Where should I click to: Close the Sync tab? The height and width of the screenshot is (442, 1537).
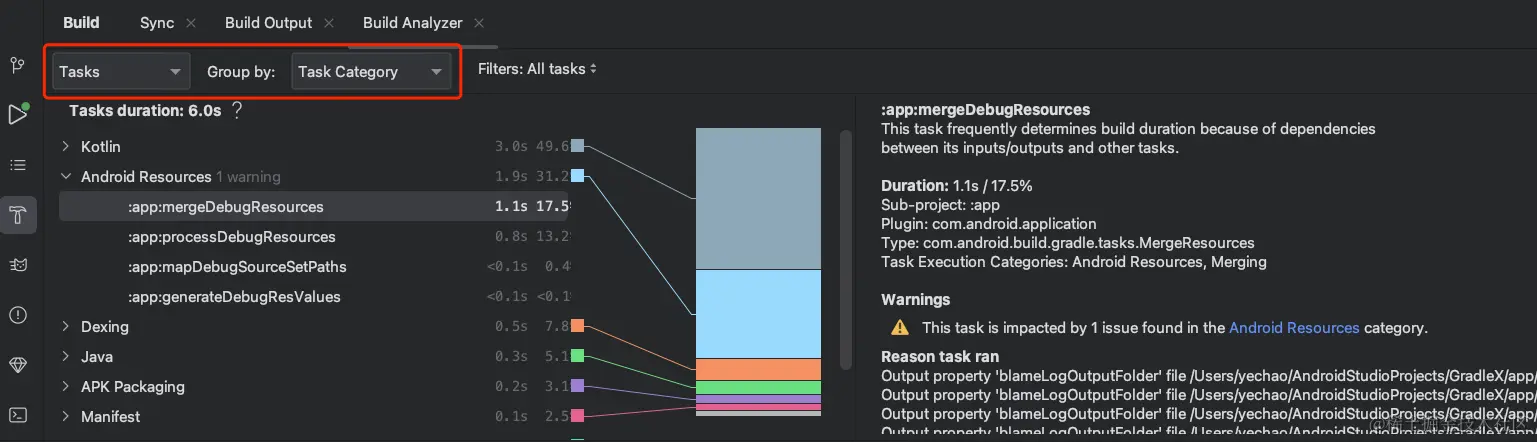[x=191, y=23]
